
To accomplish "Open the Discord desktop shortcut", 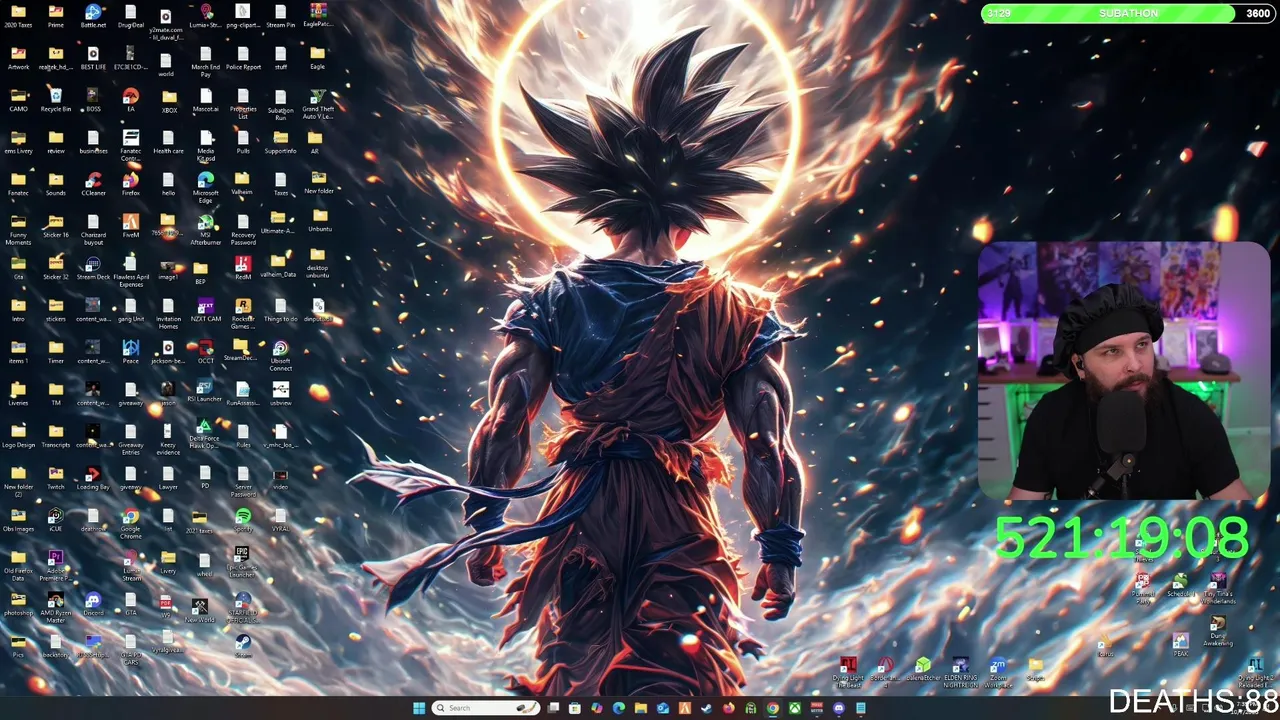I will 93,604.
